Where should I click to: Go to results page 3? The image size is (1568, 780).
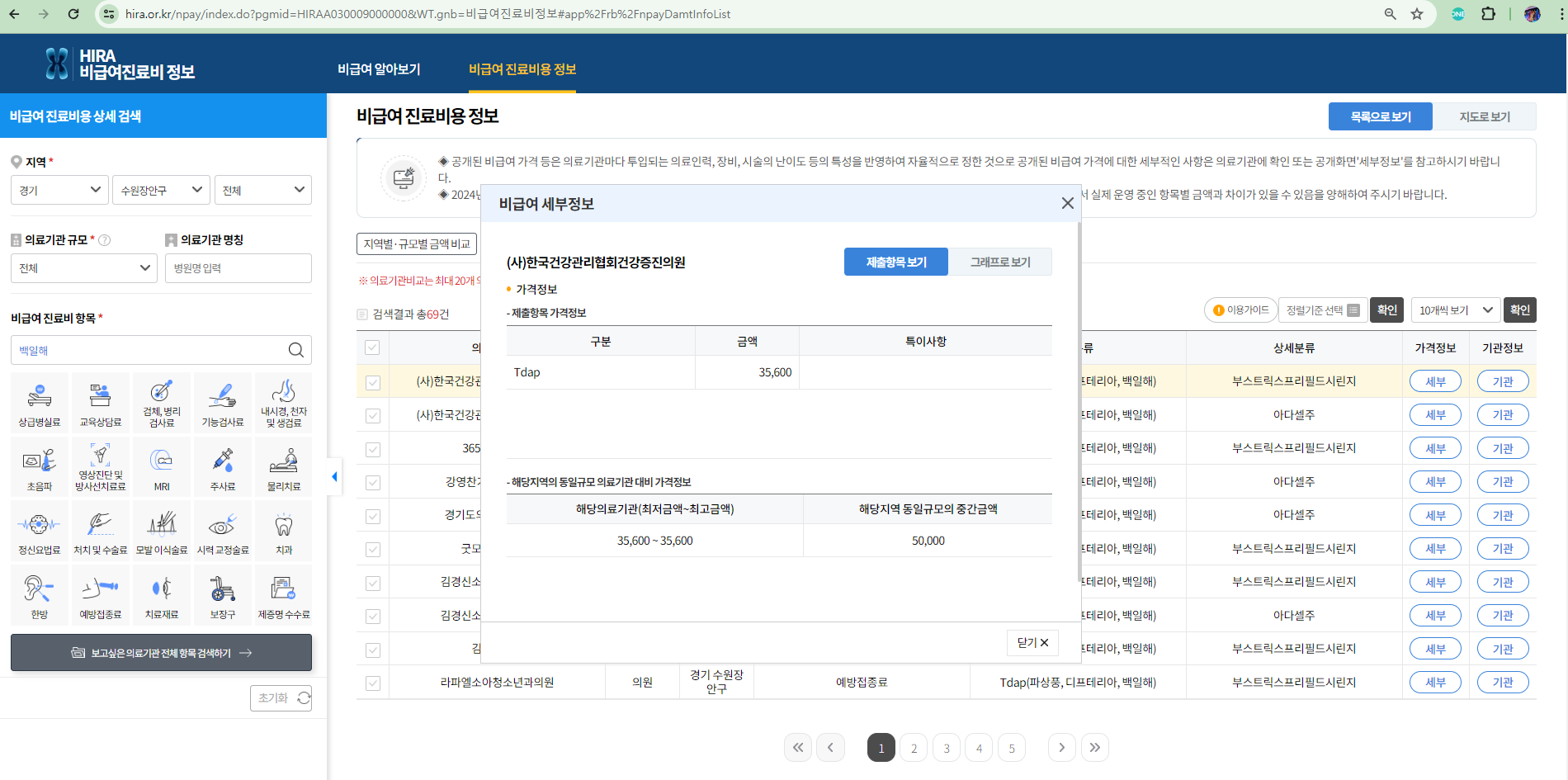tap(947, 748)
